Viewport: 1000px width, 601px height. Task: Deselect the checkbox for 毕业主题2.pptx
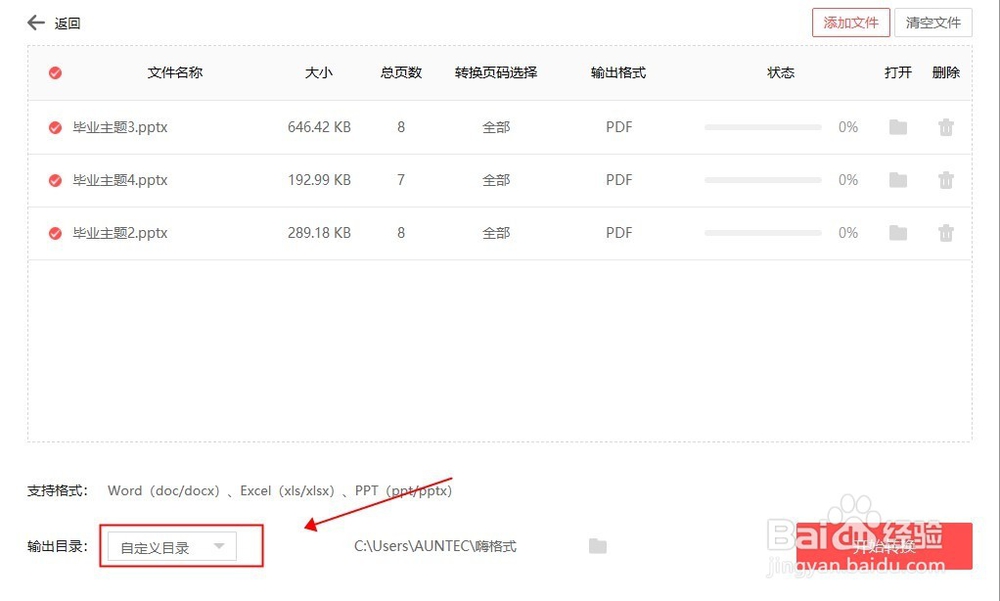click(x=54, y=233)
